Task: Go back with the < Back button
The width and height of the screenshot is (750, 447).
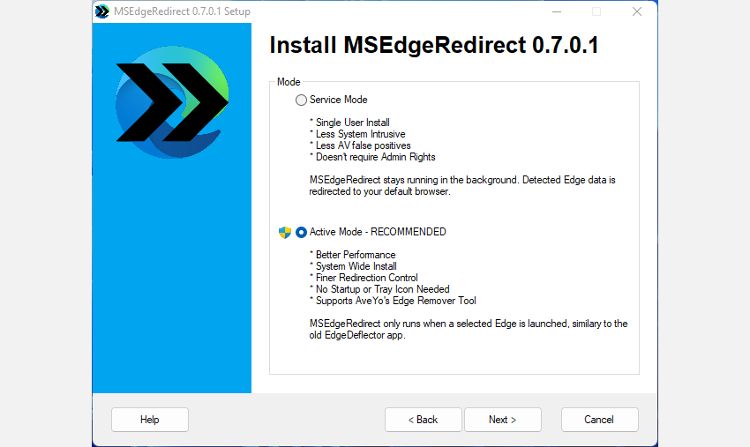Action: 423,419
